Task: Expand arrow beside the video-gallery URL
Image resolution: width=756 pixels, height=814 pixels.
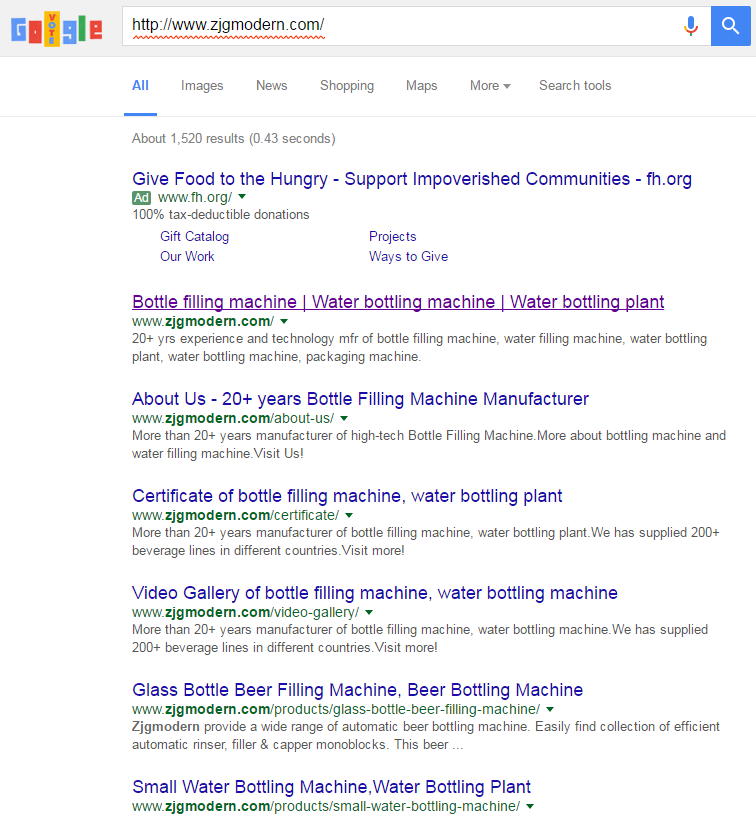Action: tap(369, 613)
